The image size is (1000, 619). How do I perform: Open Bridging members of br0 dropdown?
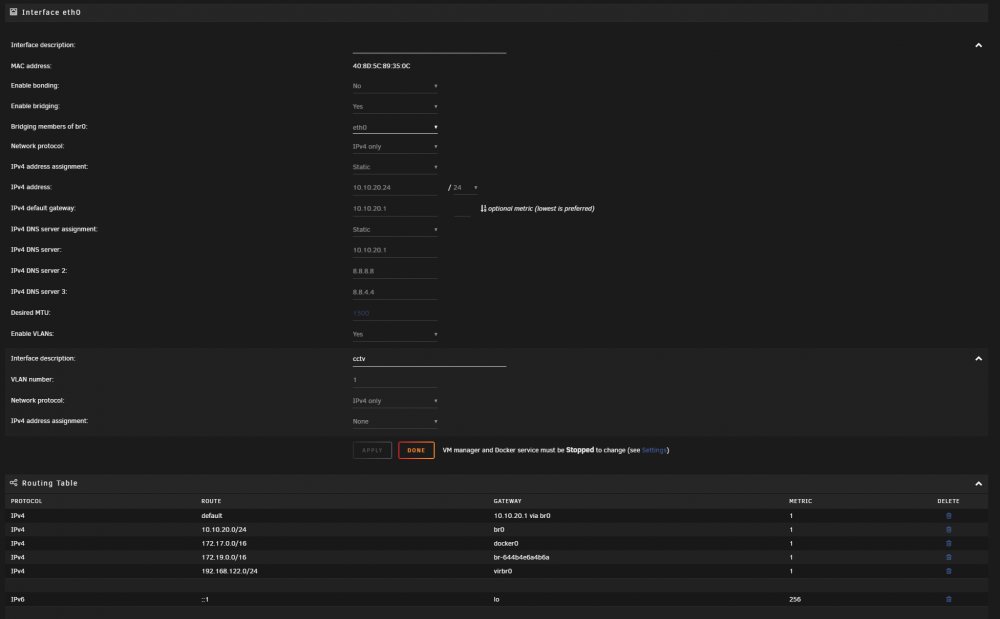tap(395, 127)
